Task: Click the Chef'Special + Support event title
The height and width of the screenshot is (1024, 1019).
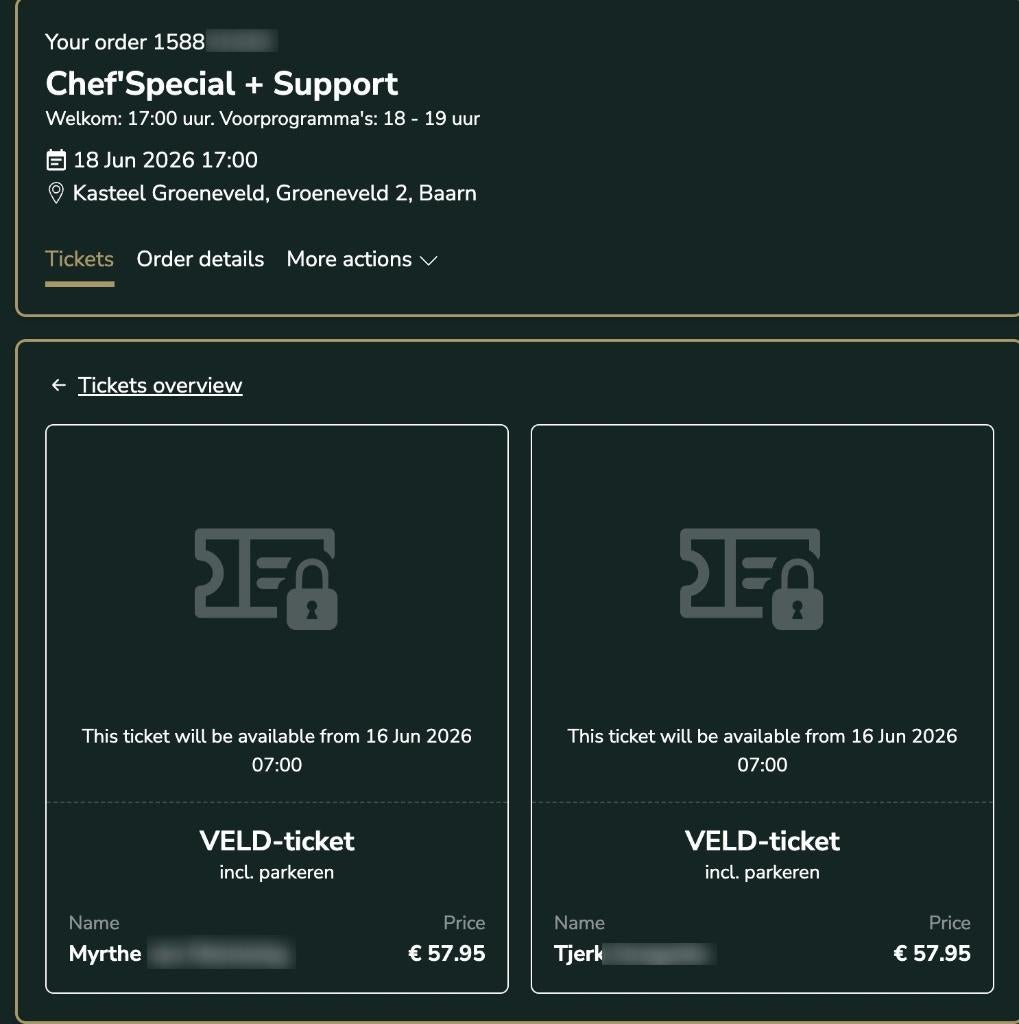Action: click(221, 83)
